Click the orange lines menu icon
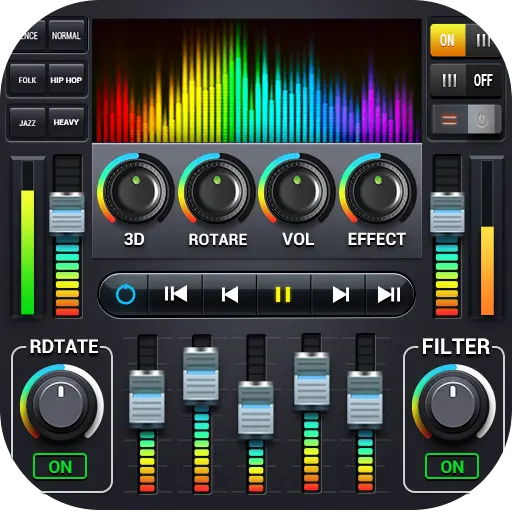This screenshot has width=512, height=512. tap(449, 119)
